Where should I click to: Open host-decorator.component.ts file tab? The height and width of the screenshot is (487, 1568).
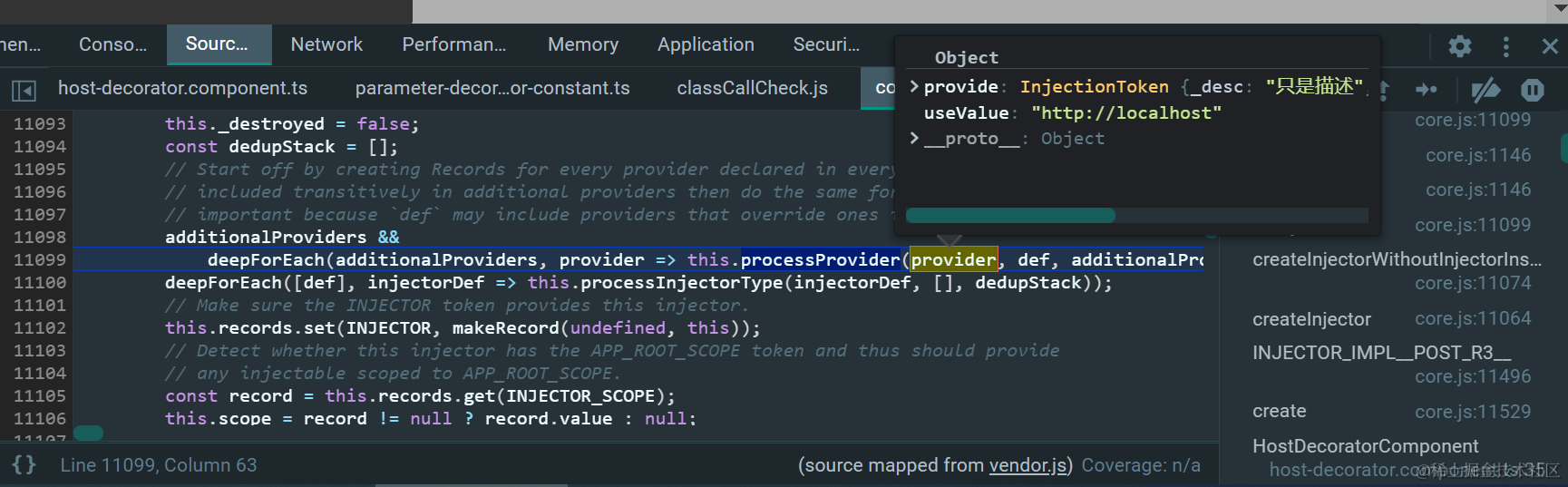click(x=182, y=88)
